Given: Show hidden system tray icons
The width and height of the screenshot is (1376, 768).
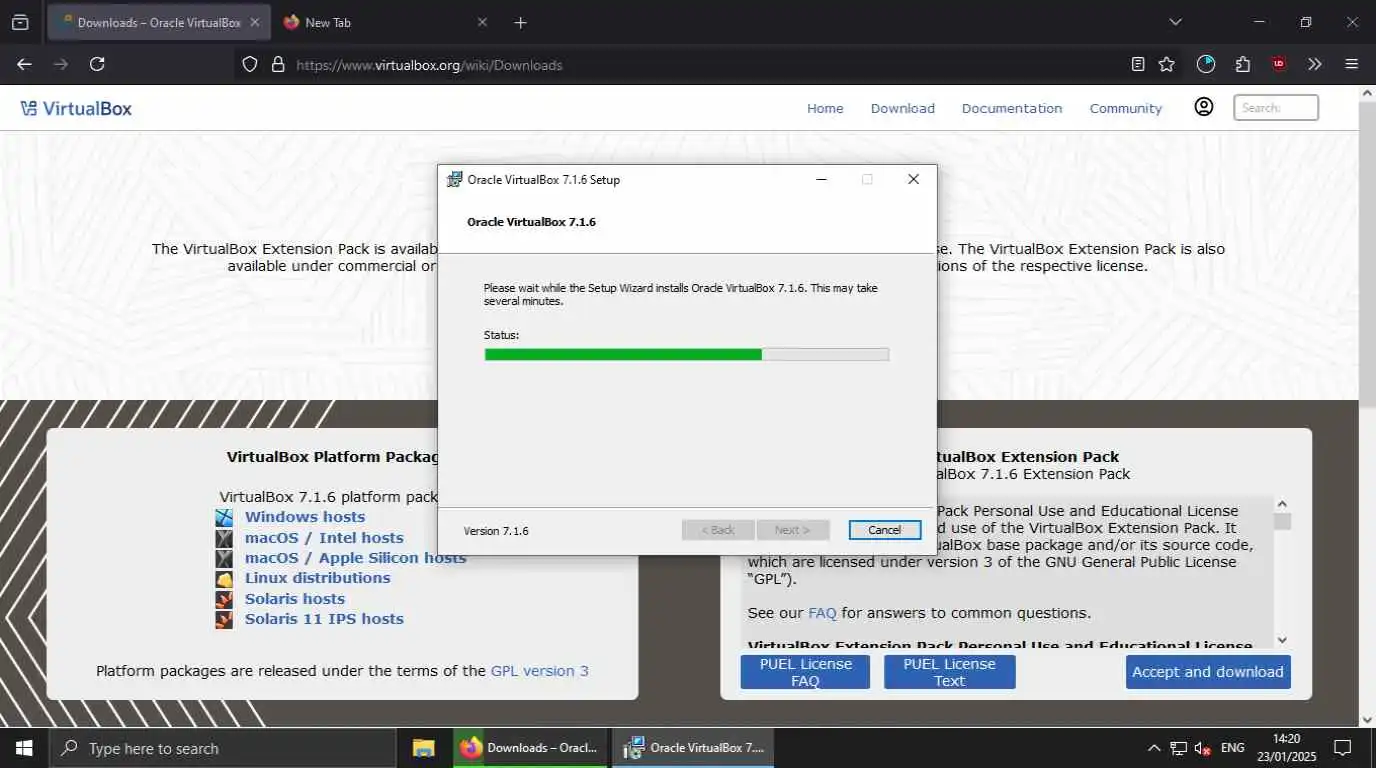Looking at the screenshot, I should pyautogui.click(x=1154, y=748).
